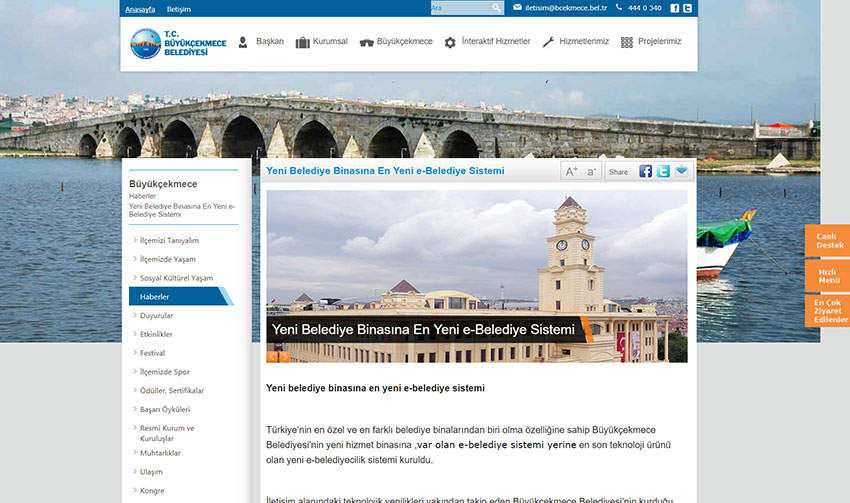The width and height of the screenshot is (850, 503).
Task: Click the search magnifier icon
Action: (x=496, y=8)
